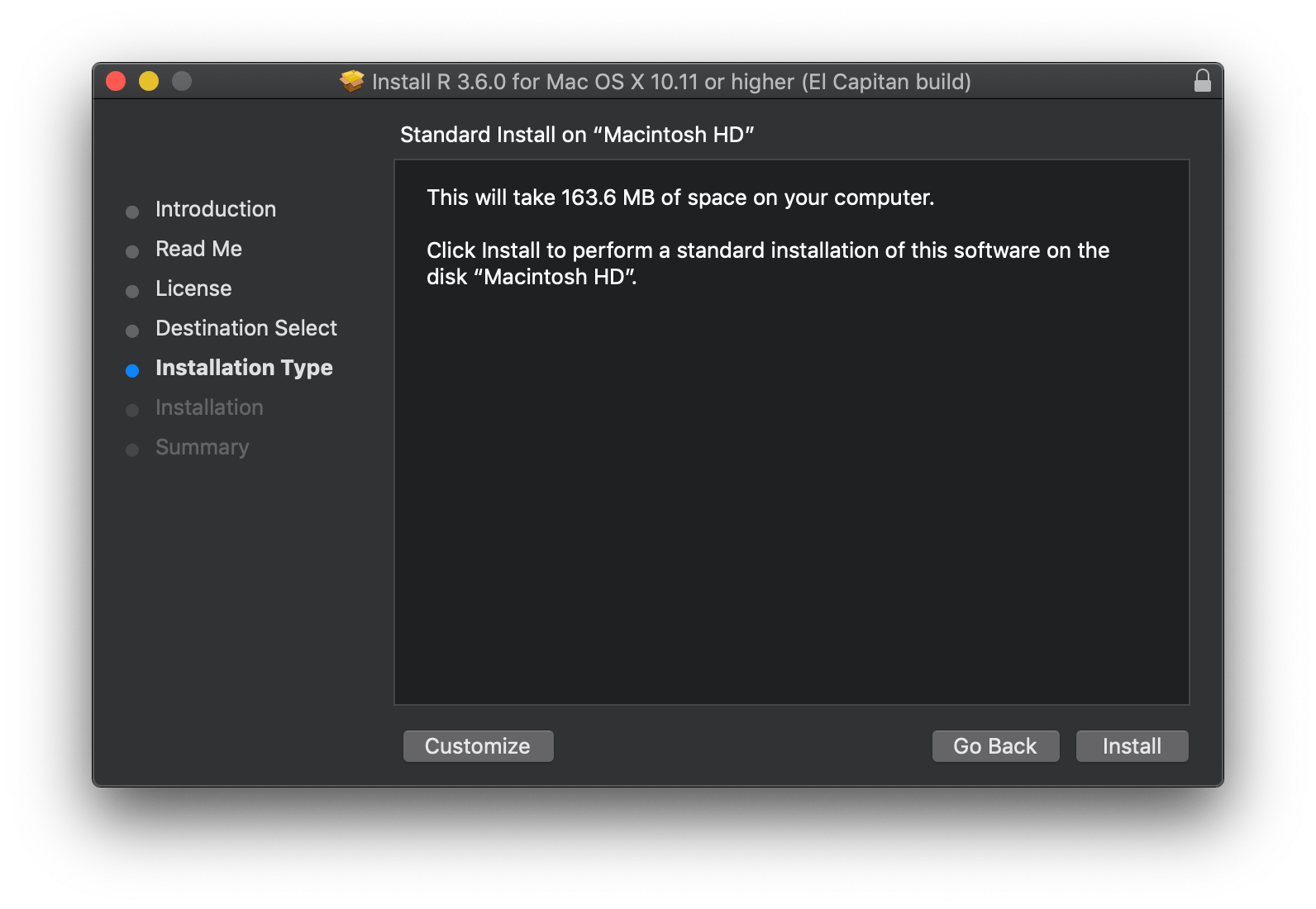Click the Standard Install heading text
This screenshot has height=909, width=1316.
pyautogui.click(x=578, y=134)
